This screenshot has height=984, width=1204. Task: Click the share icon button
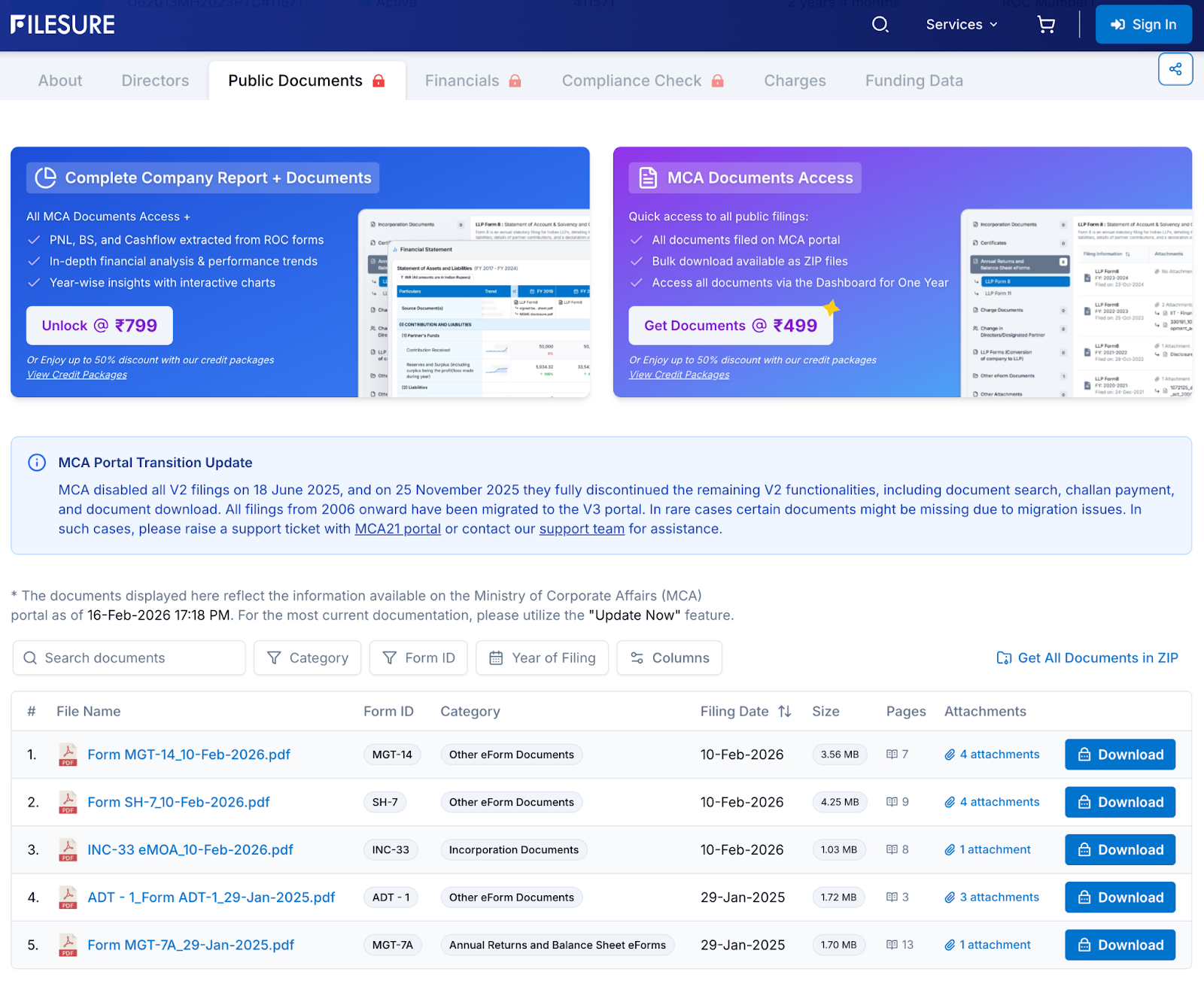pyautogui.click(x=1175, y=70)
